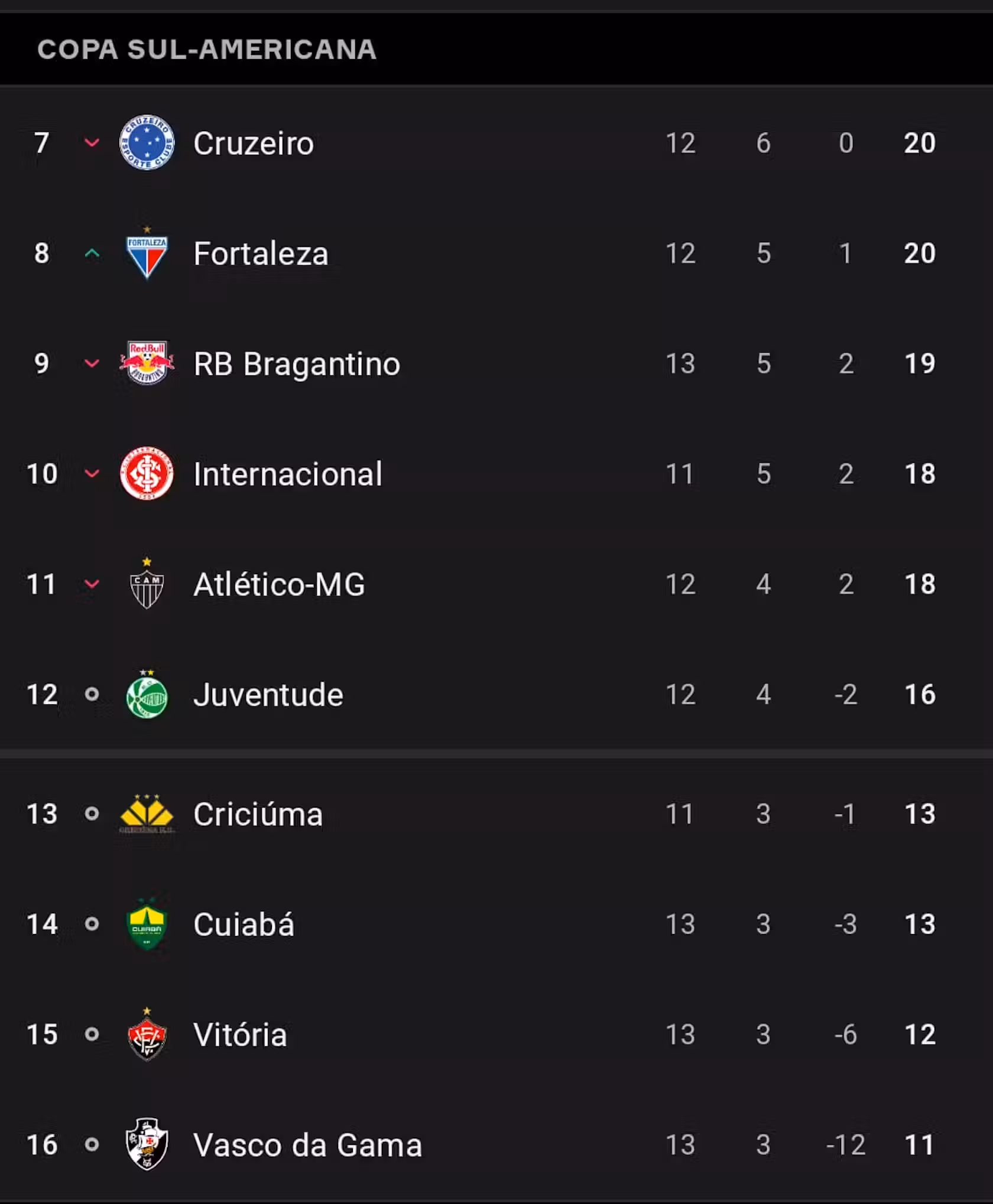Open the Juventude green crest
The height and width of the screenshot is (1204, 993).
147,694
